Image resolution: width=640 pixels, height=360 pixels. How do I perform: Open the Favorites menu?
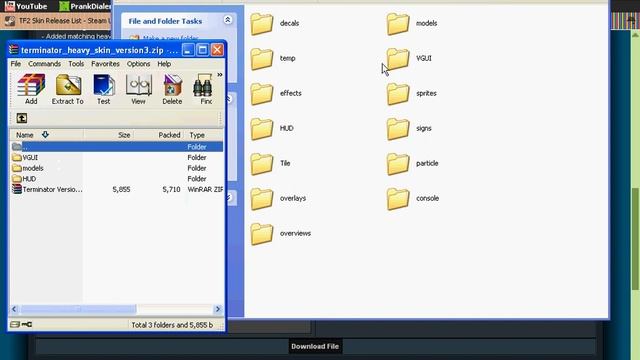coord(105,64)
